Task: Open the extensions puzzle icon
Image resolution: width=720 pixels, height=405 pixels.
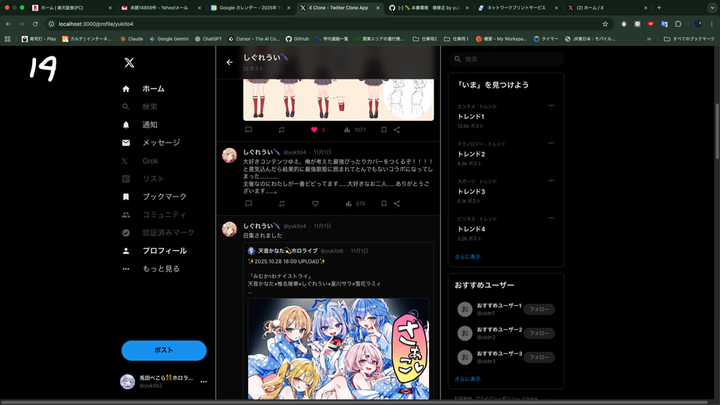Action: pyautogui.click(x=678, y=24)
